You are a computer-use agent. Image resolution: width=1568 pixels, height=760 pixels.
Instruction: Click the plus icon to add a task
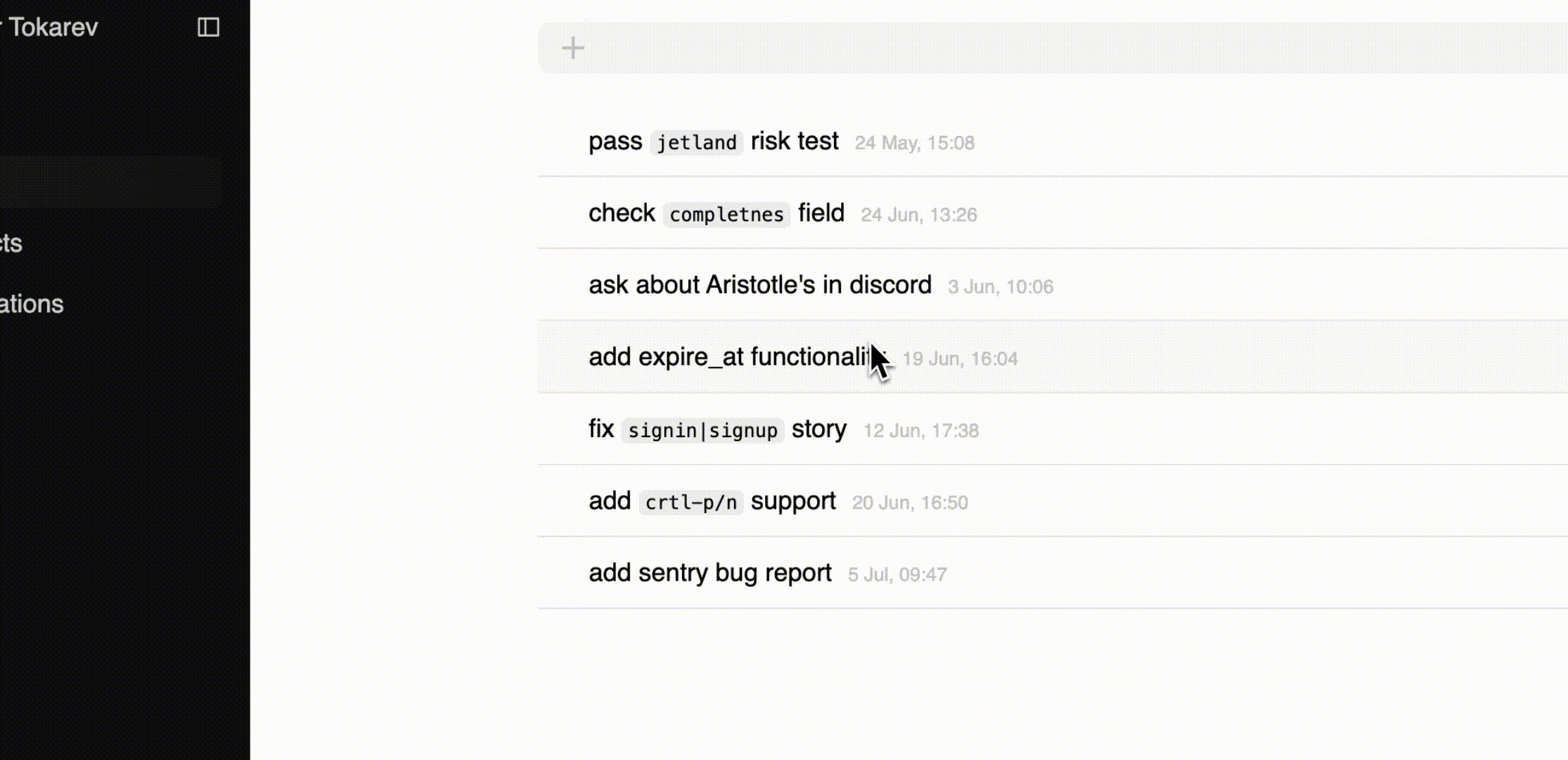pyautogui.click(x=573, y=48)
